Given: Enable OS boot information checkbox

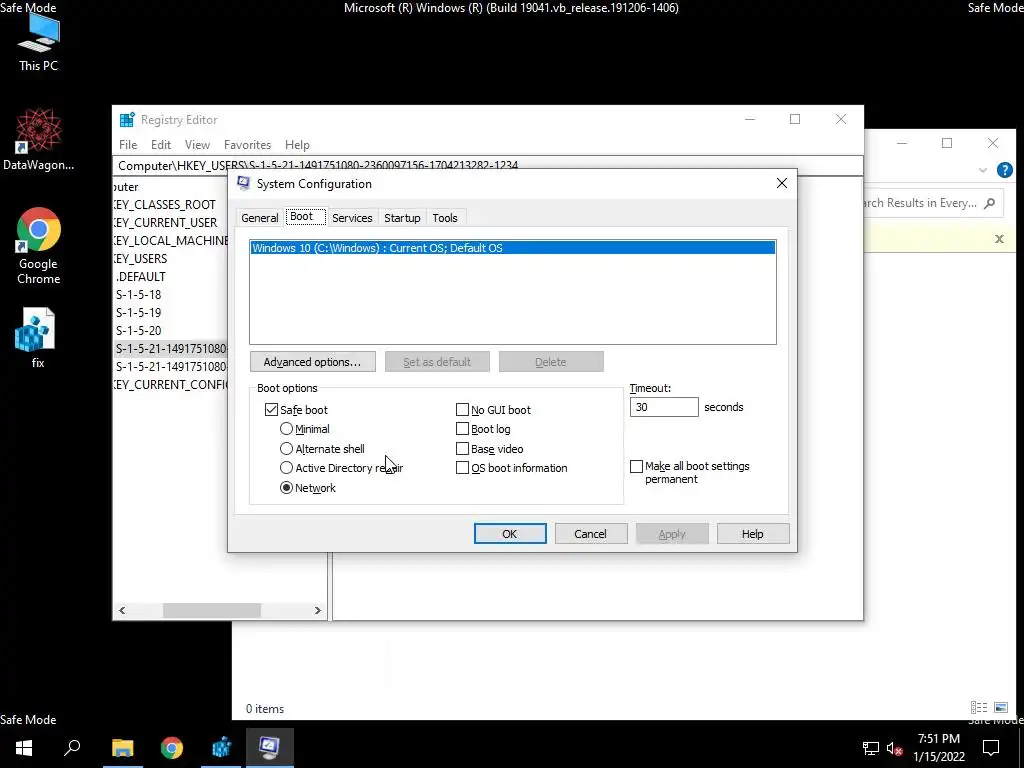Looking at the screenshot, I should [462, 468].
